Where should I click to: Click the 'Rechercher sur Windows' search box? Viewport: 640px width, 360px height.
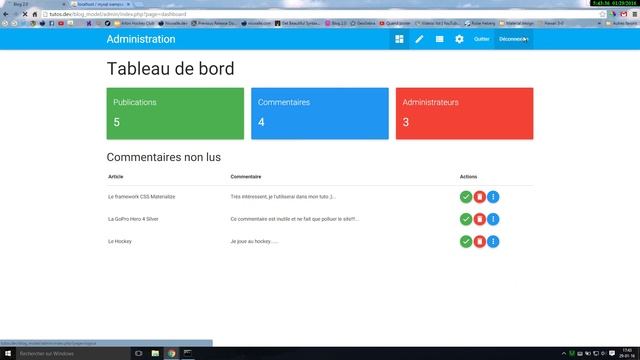(x=73, y=353)
